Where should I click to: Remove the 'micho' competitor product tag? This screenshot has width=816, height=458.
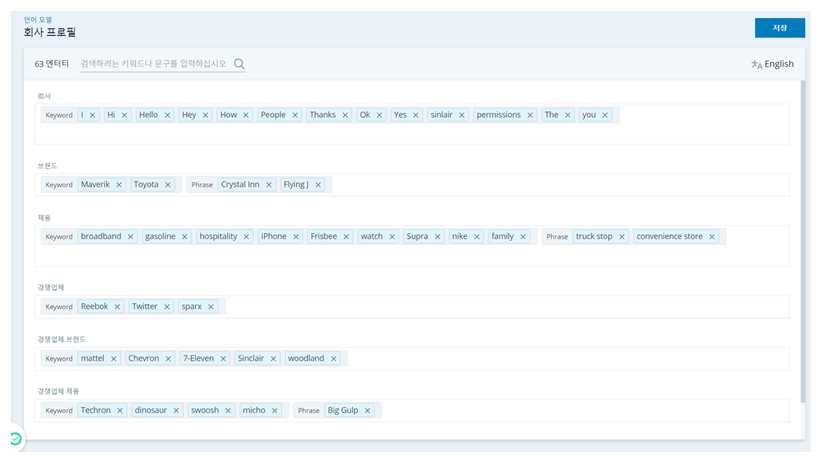275,411
